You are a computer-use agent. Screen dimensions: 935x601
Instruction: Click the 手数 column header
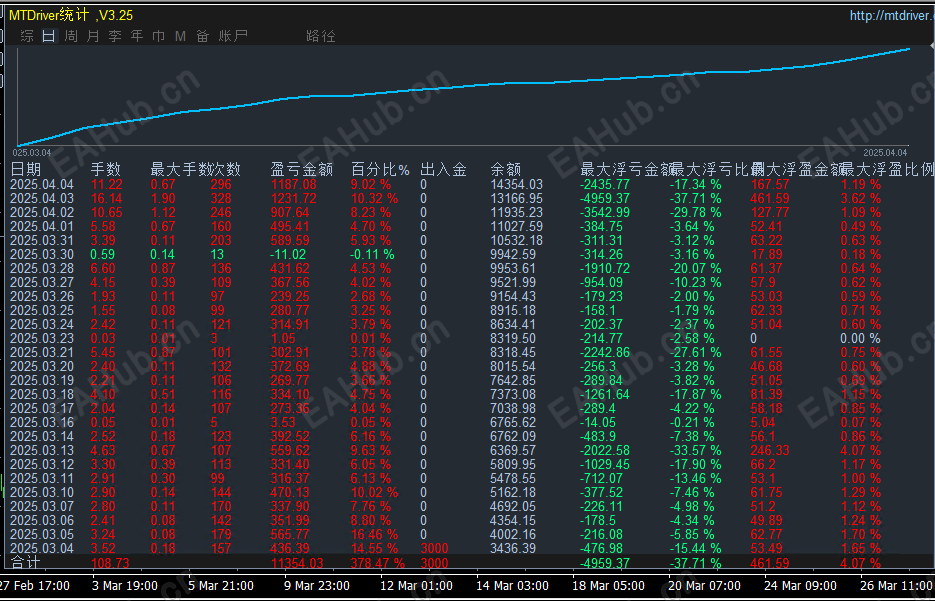[x=106, y=169]
